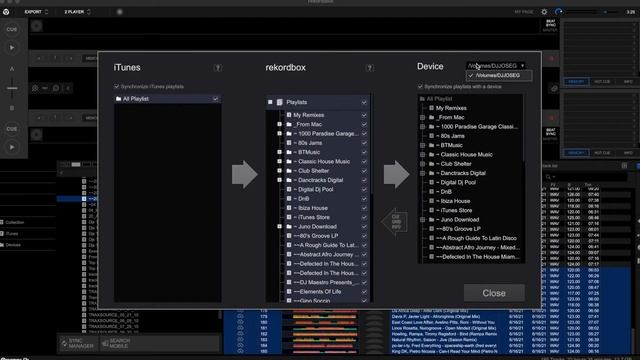The height and width of the screenshot is (360, 640).
Task: Click deck 1 play button
Action: [x=12, y=48]
